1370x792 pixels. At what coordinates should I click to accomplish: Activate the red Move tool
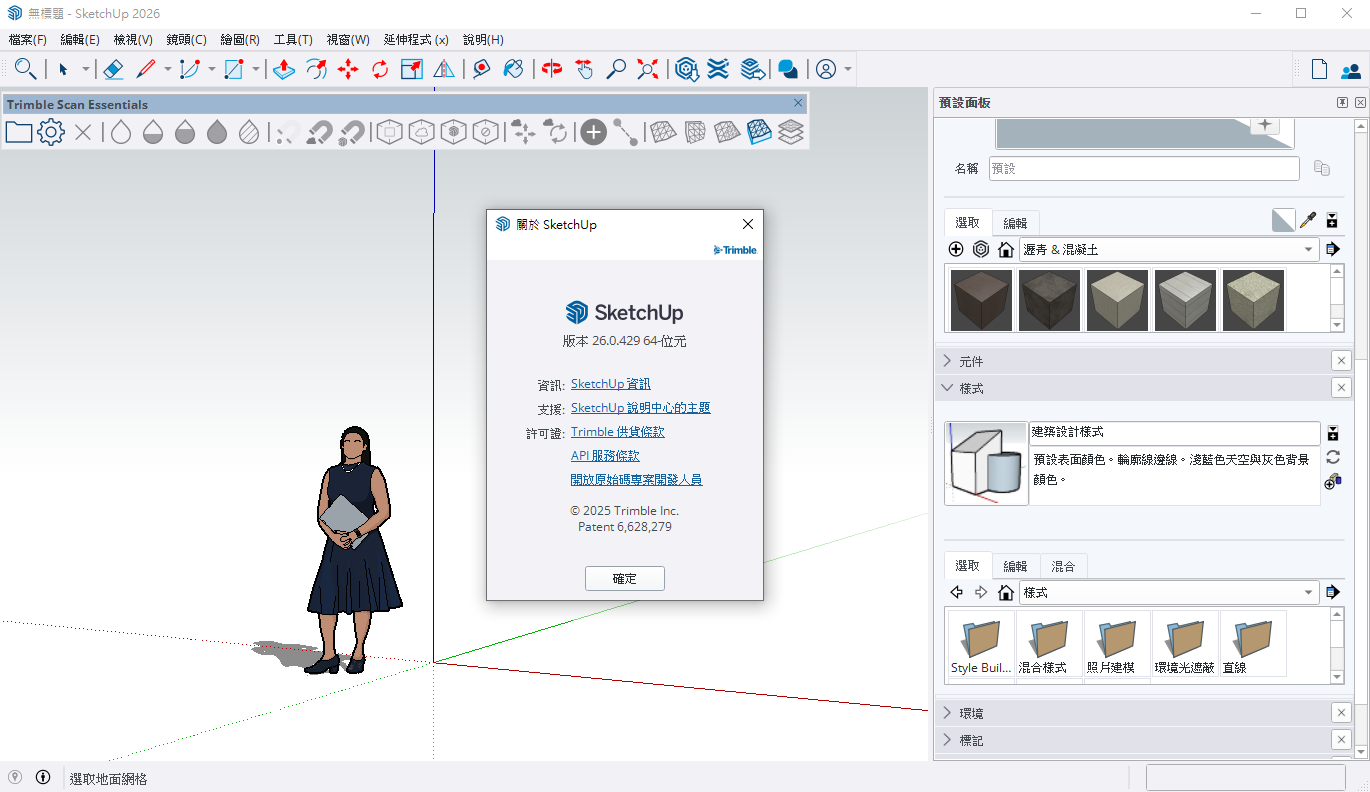(x=348, y=69)
